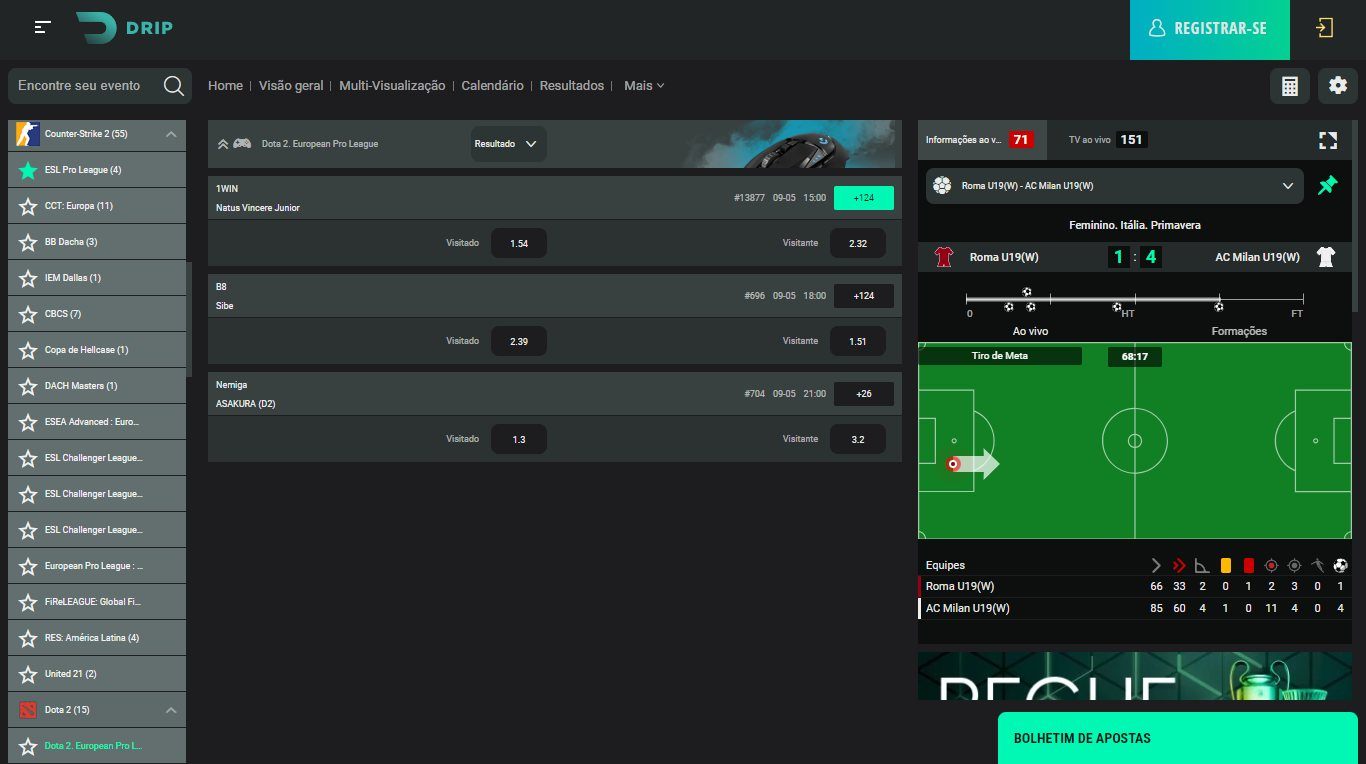
Task: Switch to the TV ao vivo tab
Action: [x=1106, y=140]
